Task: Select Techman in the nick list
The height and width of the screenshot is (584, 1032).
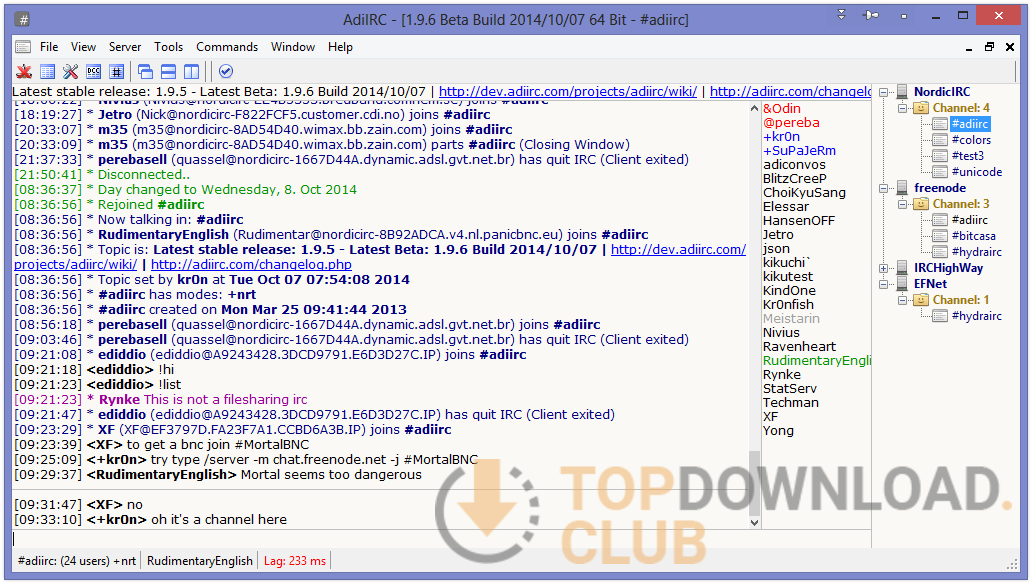Action: coord(790,402)
